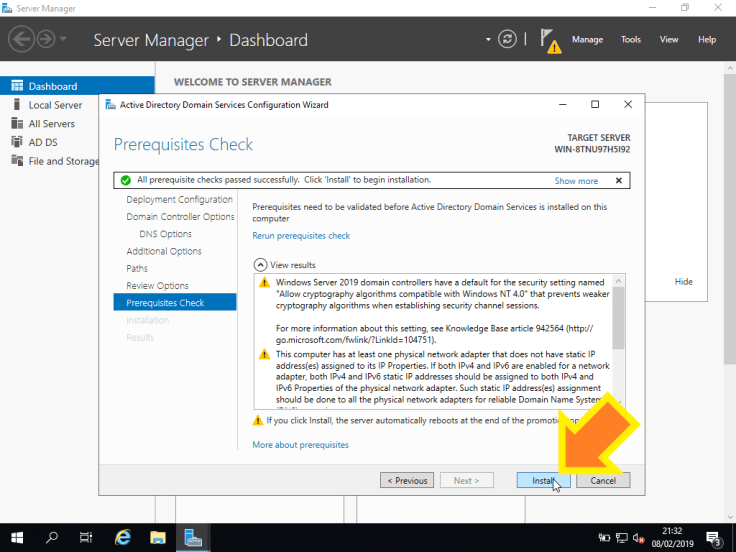Open Task View on the taskbar
This screenshot has width=736, height=552.
87,537
